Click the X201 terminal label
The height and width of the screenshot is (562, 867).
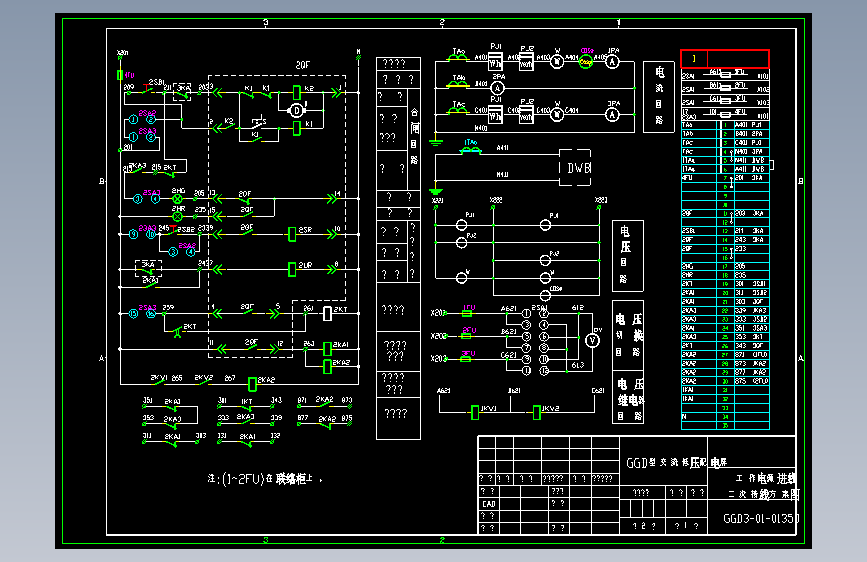(438, 313)
